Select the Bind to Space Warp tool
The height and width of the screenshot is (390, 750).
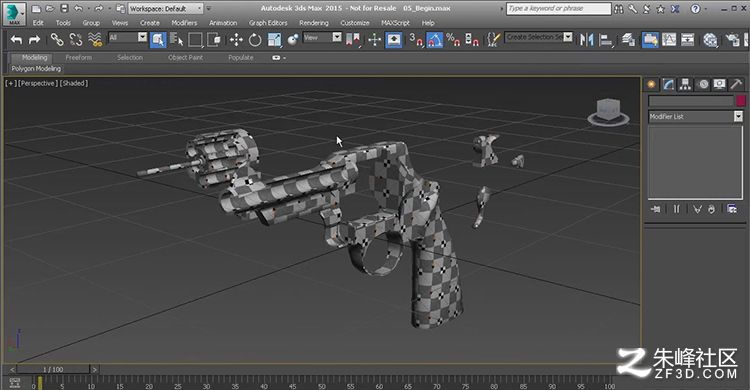[95, 40]
